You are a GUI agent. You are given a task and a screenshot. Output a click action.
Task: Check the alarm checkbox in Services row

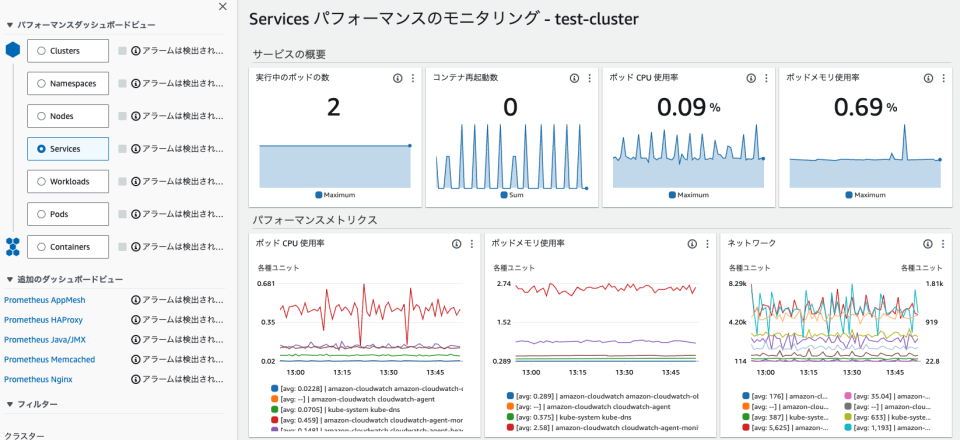(x=123, y=149)
